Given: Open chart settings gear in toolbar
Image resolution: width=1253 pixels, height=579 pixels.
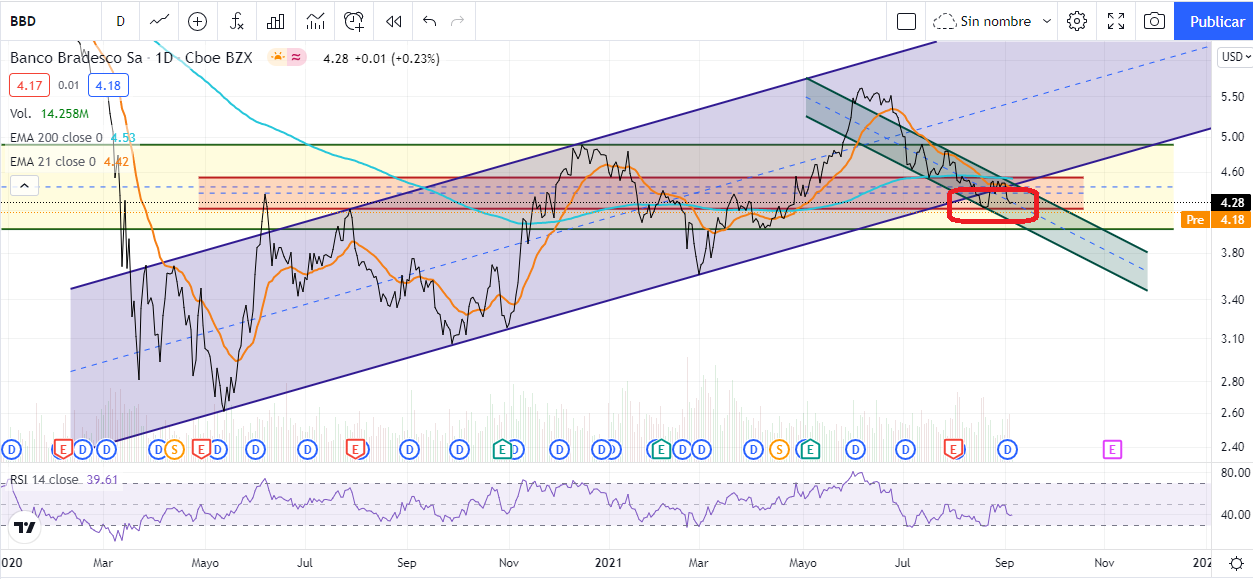Looking at the screenshot, I should pyautogui.click(x=1077, y=21).
